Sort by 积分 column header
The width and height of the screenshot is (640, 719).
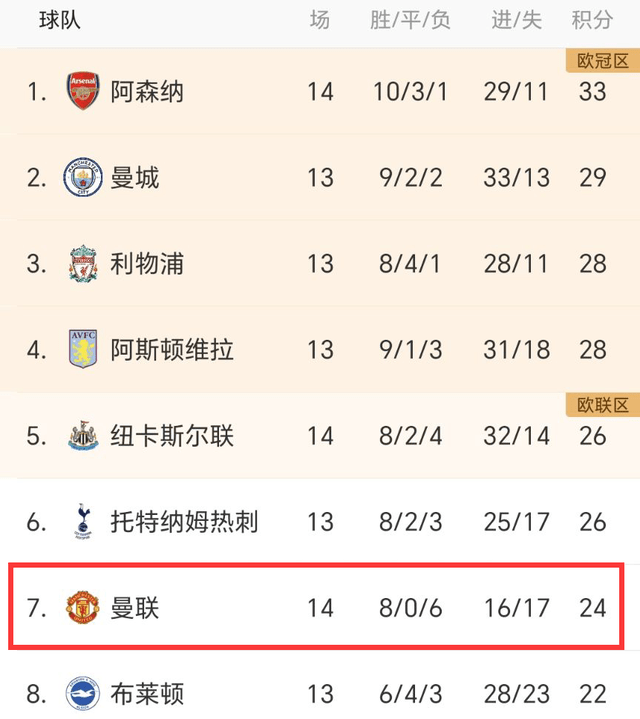[x=592, y=20]
